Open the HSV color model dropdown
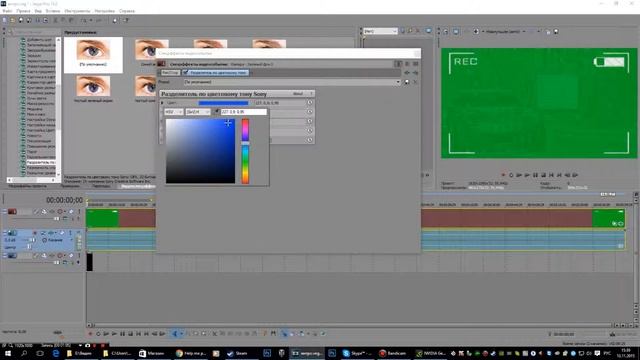The width and height of the screenshot is (640, 360). tap(173, 112)
